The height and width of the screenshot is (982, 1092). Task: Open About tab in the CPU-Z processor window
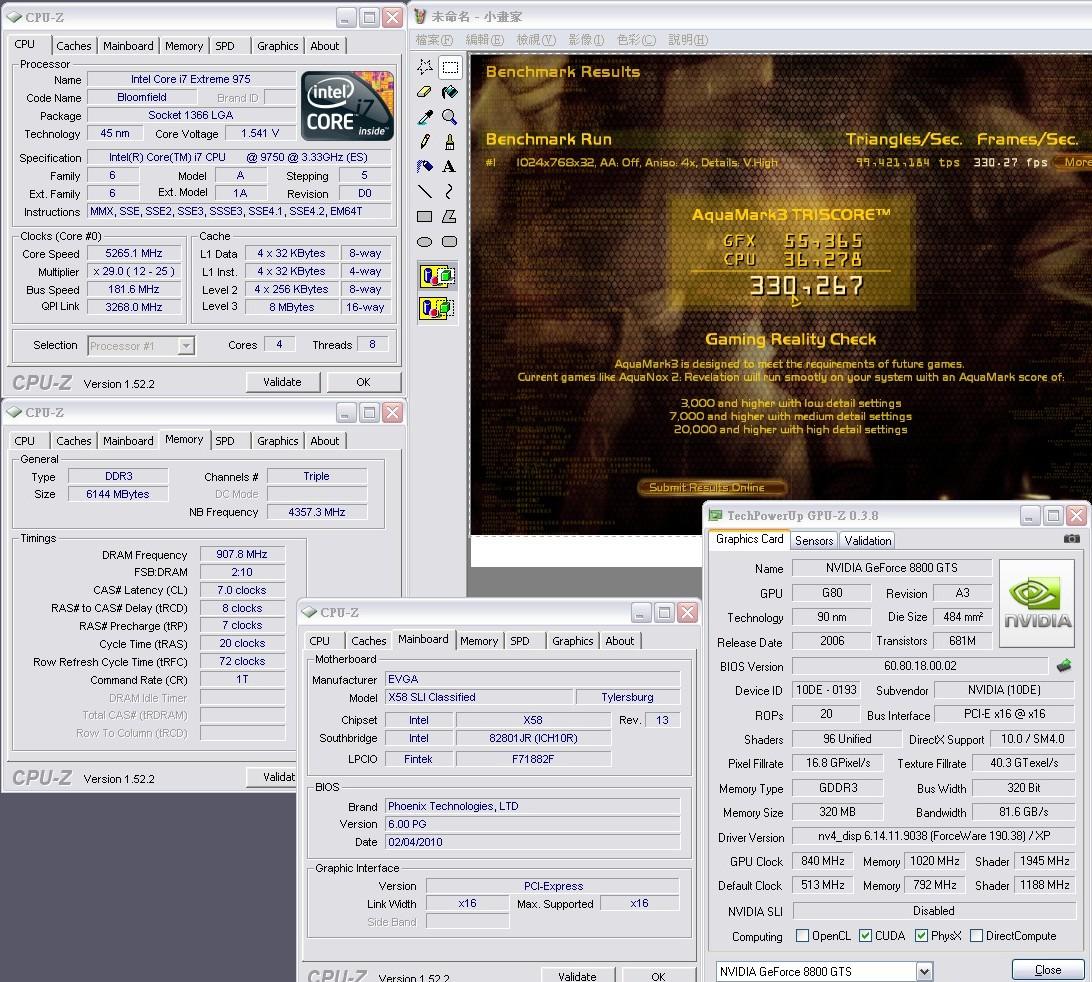point(325,46)
